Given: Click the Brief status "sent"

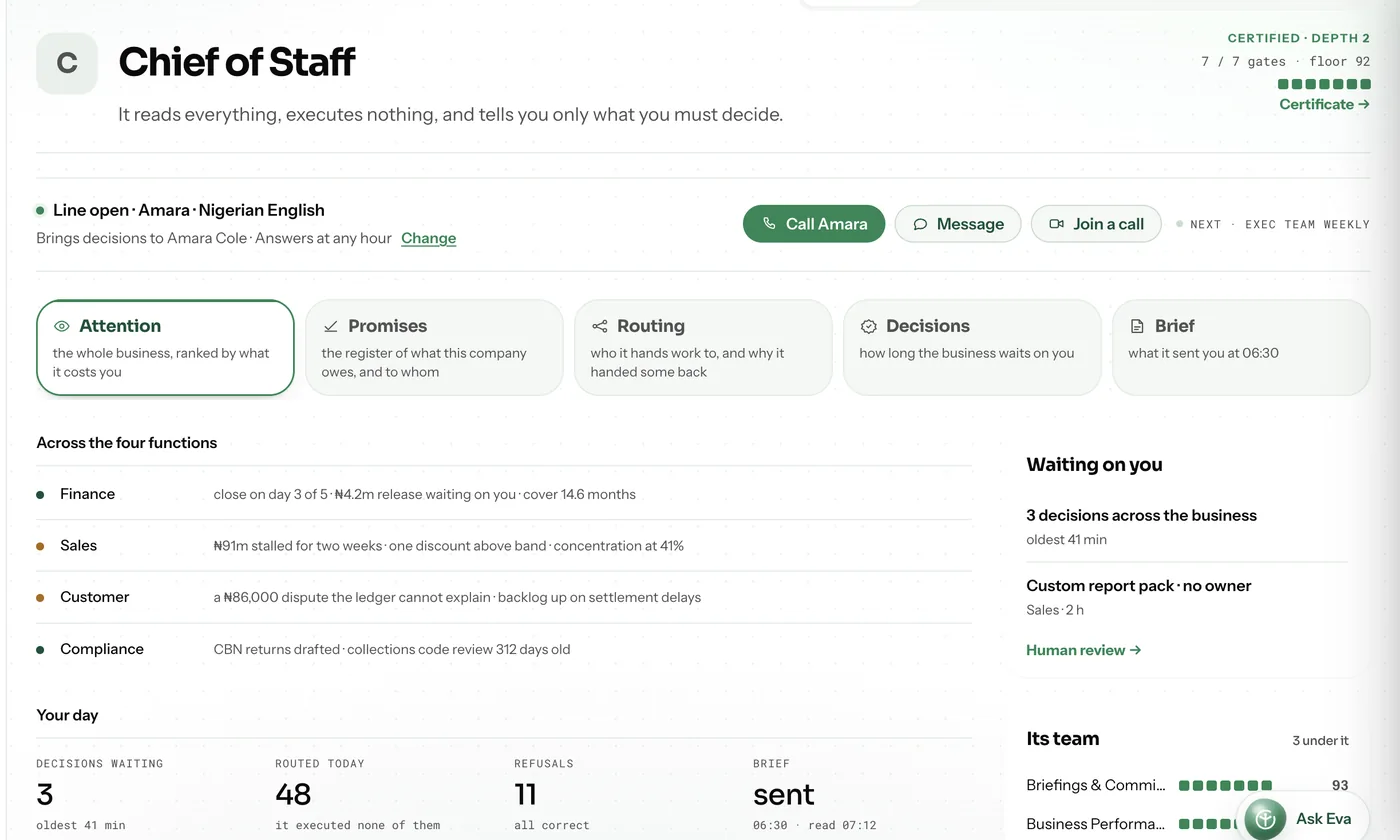Looking at the screenshot, I should coord(783,795).
